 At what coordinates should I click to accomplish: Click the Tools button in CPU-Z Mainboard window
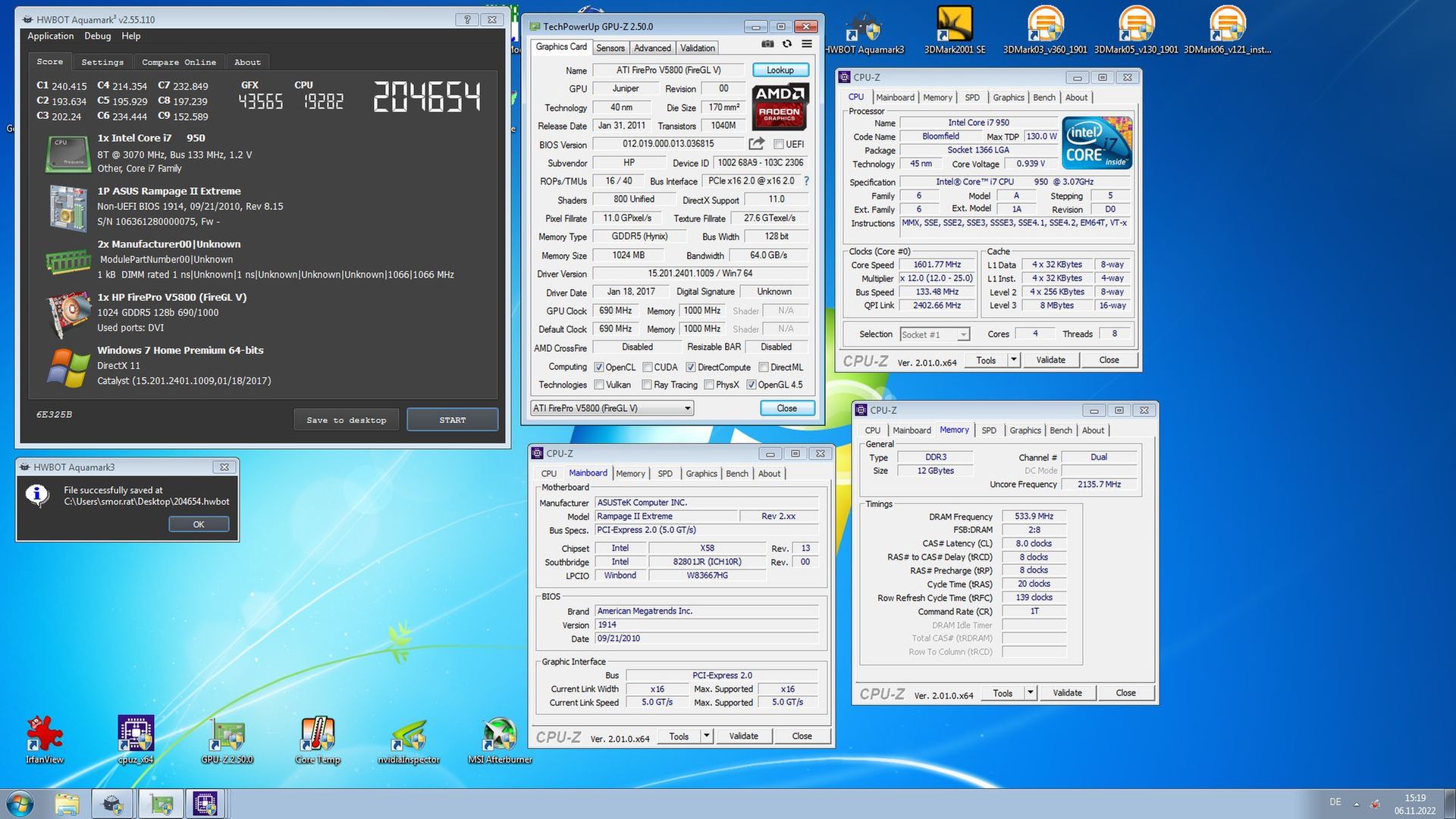[679, 736]
